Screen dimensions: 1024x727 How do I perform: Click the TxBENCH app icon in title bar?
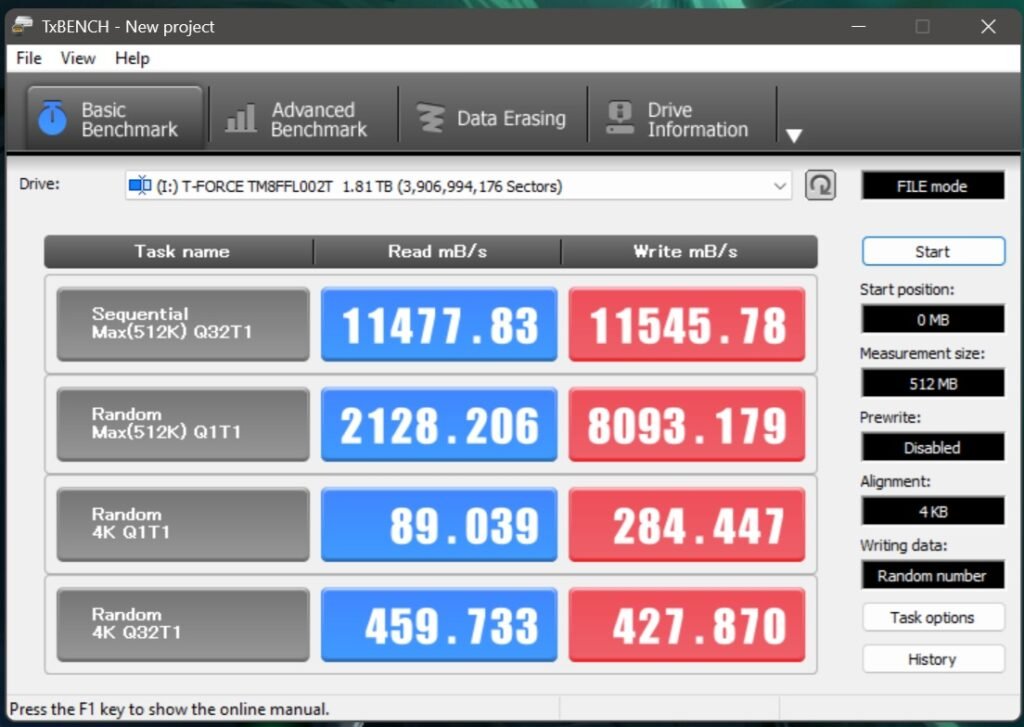click(x=22, y=25)
